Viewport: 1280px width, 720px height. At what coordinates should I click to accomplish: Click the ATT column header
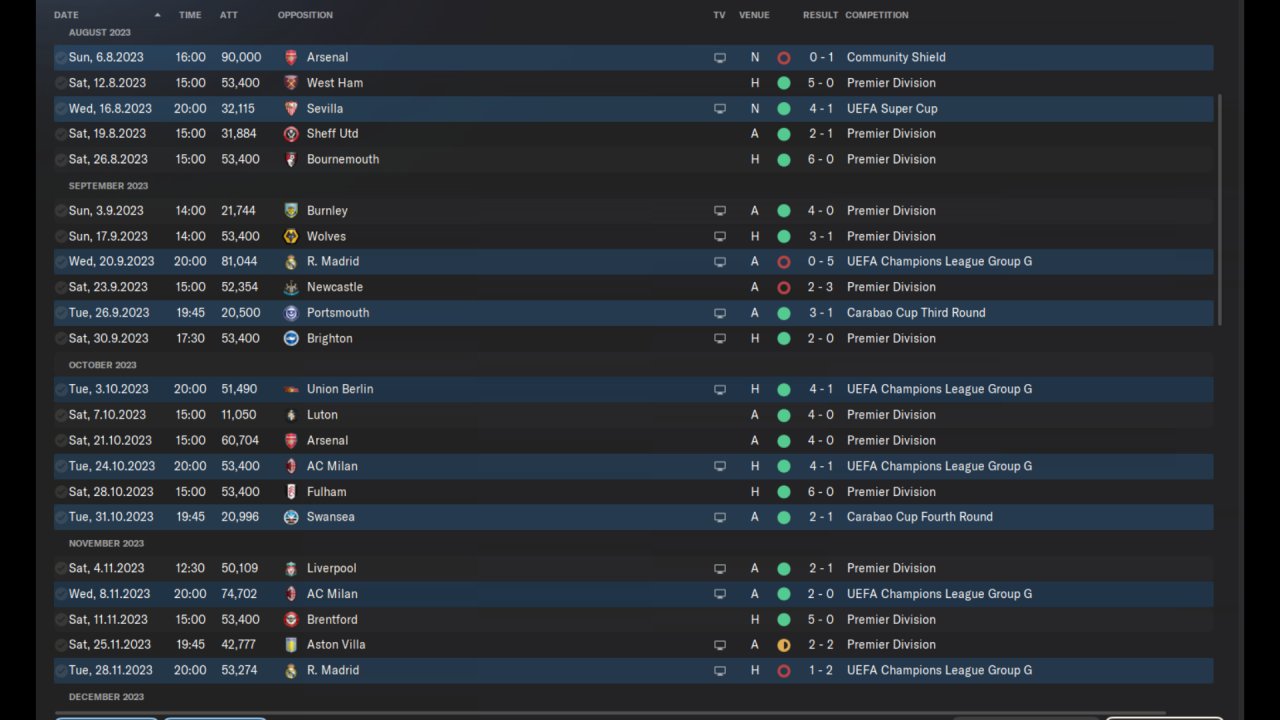[x=229, y=15]
